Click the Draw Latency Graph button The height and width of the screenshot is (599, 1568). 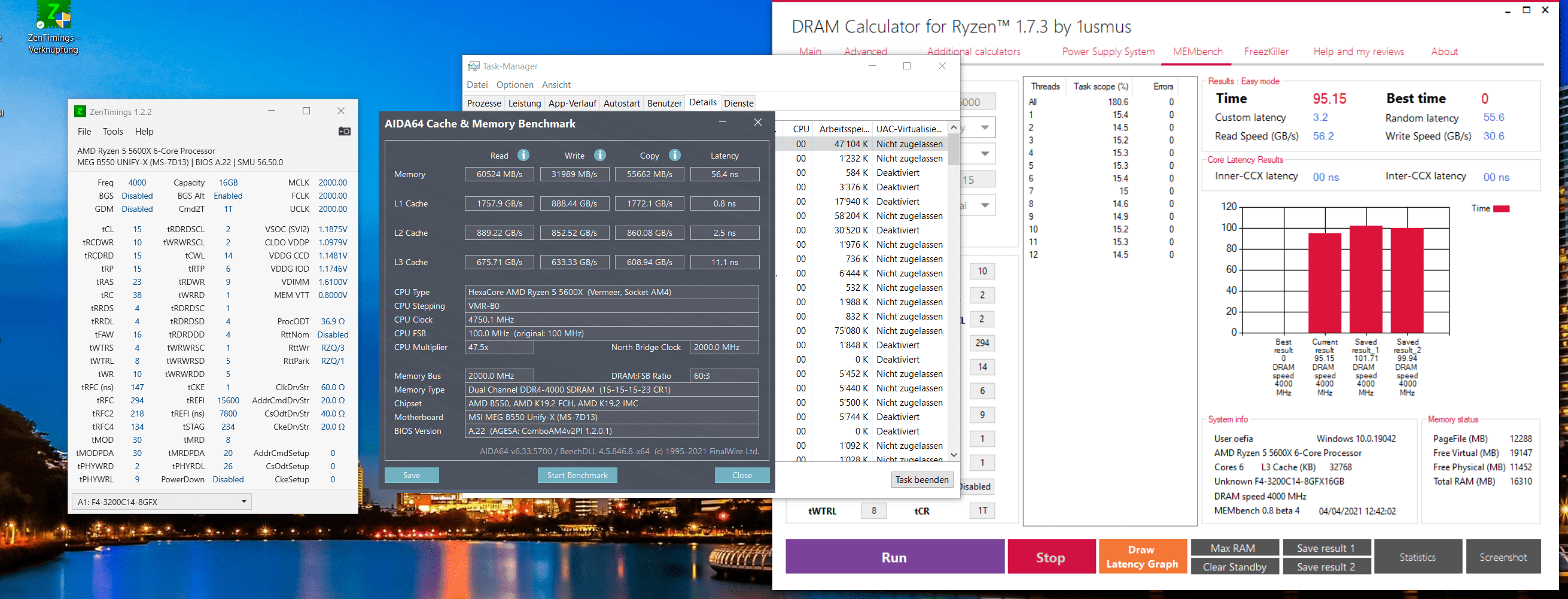coord(1142,557)
